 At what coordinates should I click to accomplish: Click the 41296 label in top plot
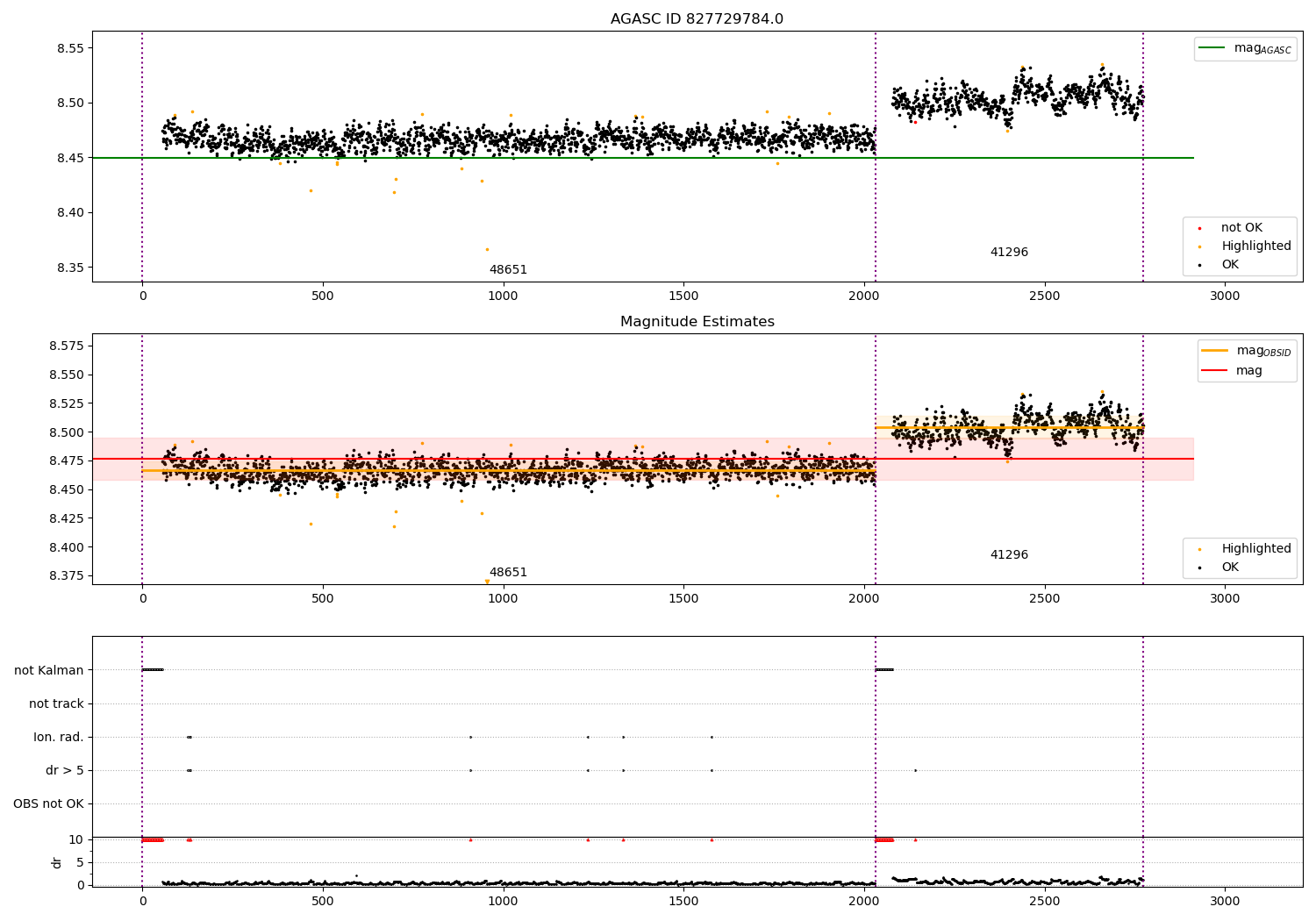point(1009,253)
